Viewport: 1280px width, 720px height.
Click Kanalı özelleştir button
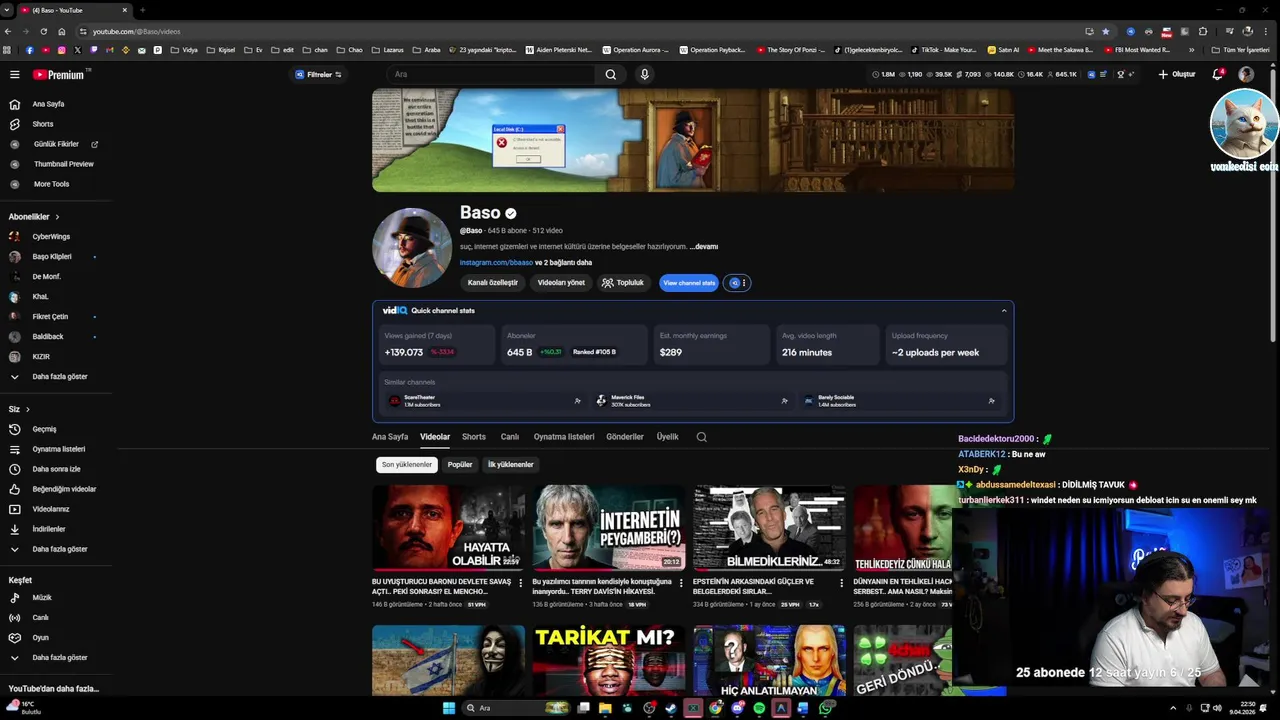click(493, 283)
